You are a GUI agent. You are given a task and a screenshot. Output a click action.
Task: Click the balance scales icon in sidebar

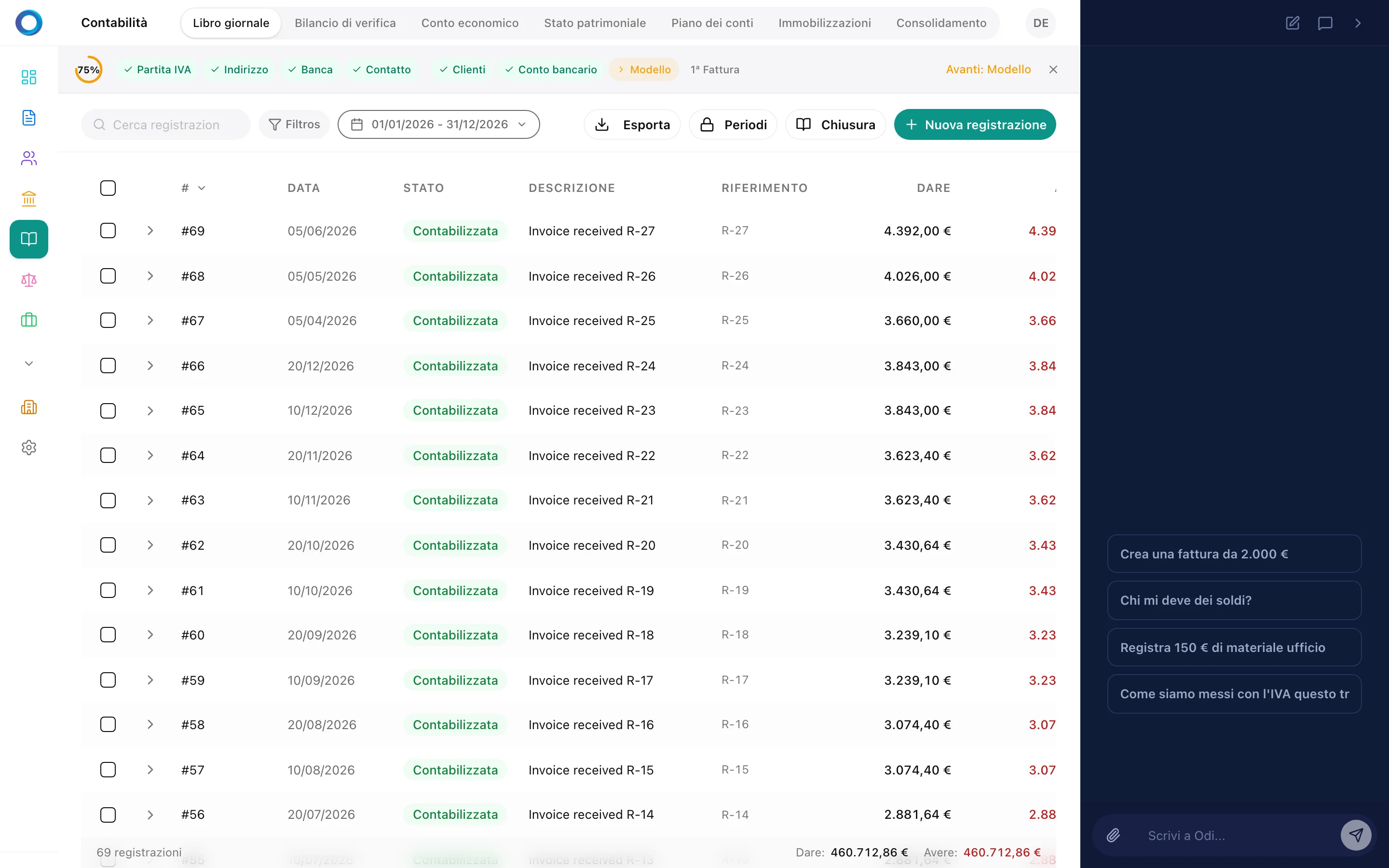pos(29,280)
